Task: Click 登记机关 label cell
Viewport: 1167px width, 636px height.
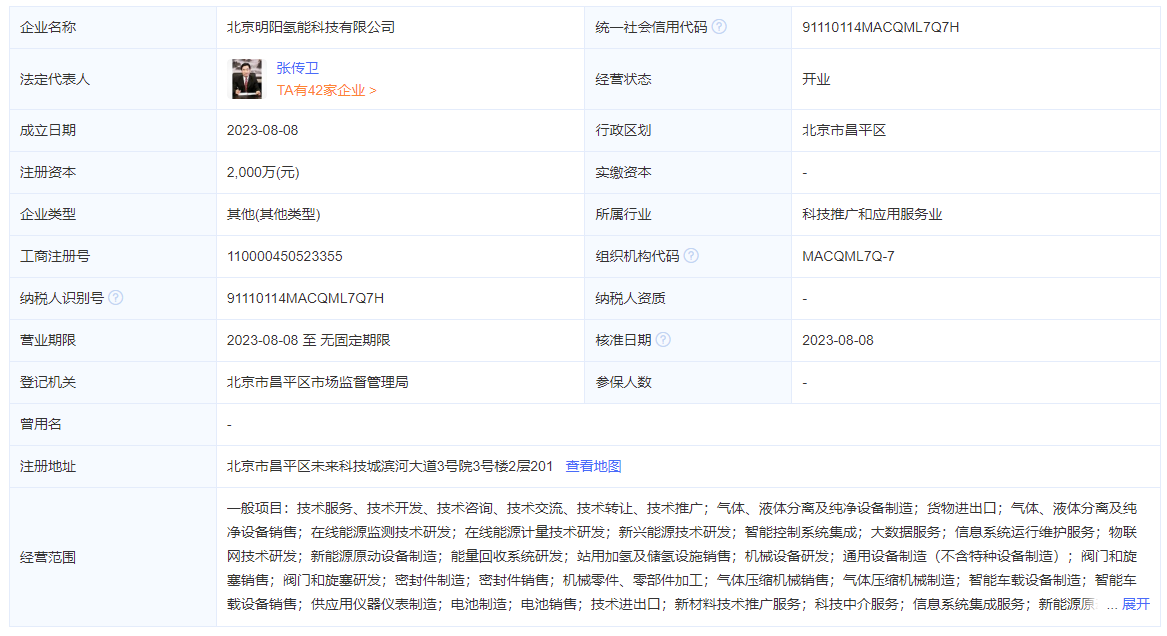Action: [113, 382]
